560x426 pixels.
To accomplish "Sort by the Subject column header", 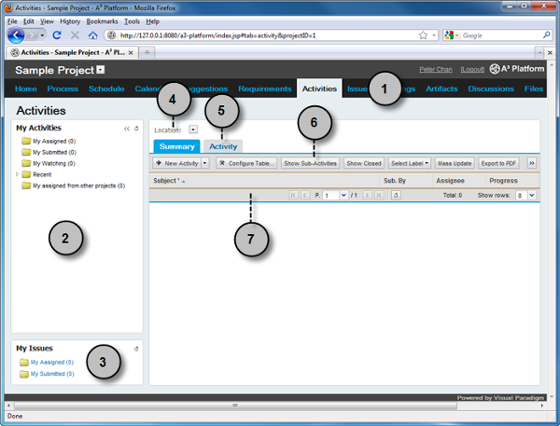I will (264, 181).
